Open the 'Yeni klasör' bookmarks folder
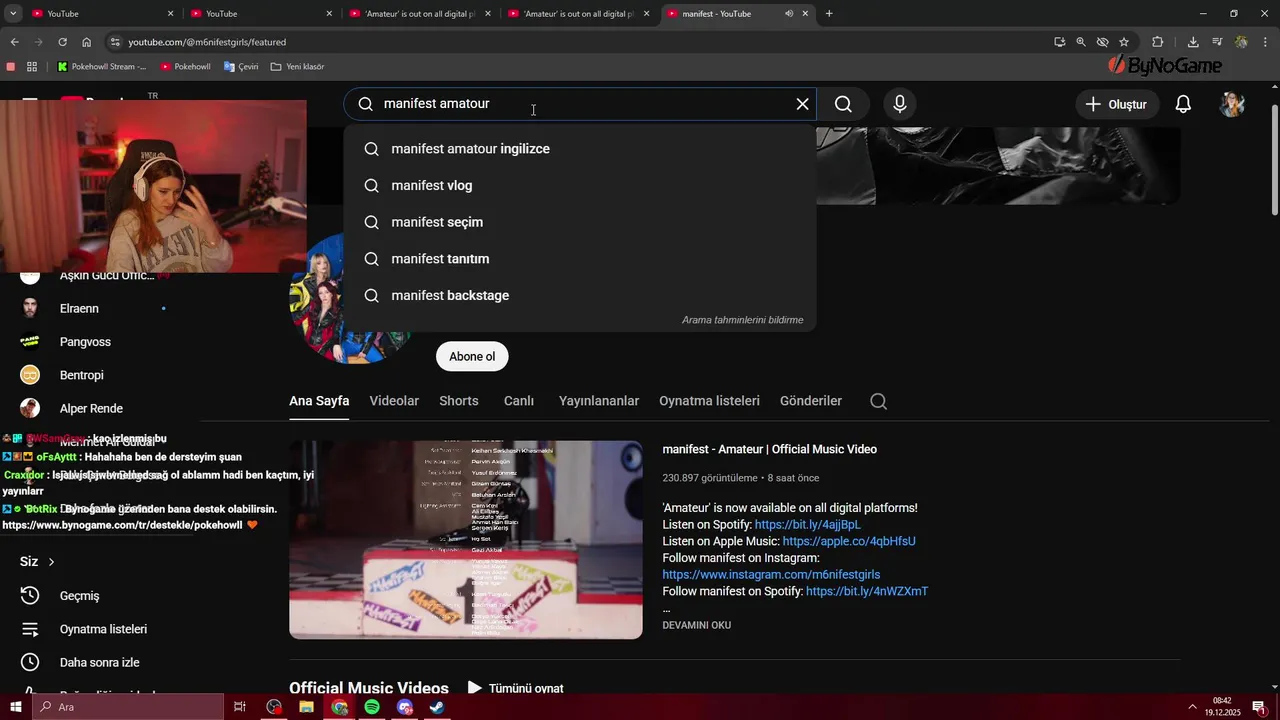The width and height of the screenshot is (1280, 720). point(297,67)
